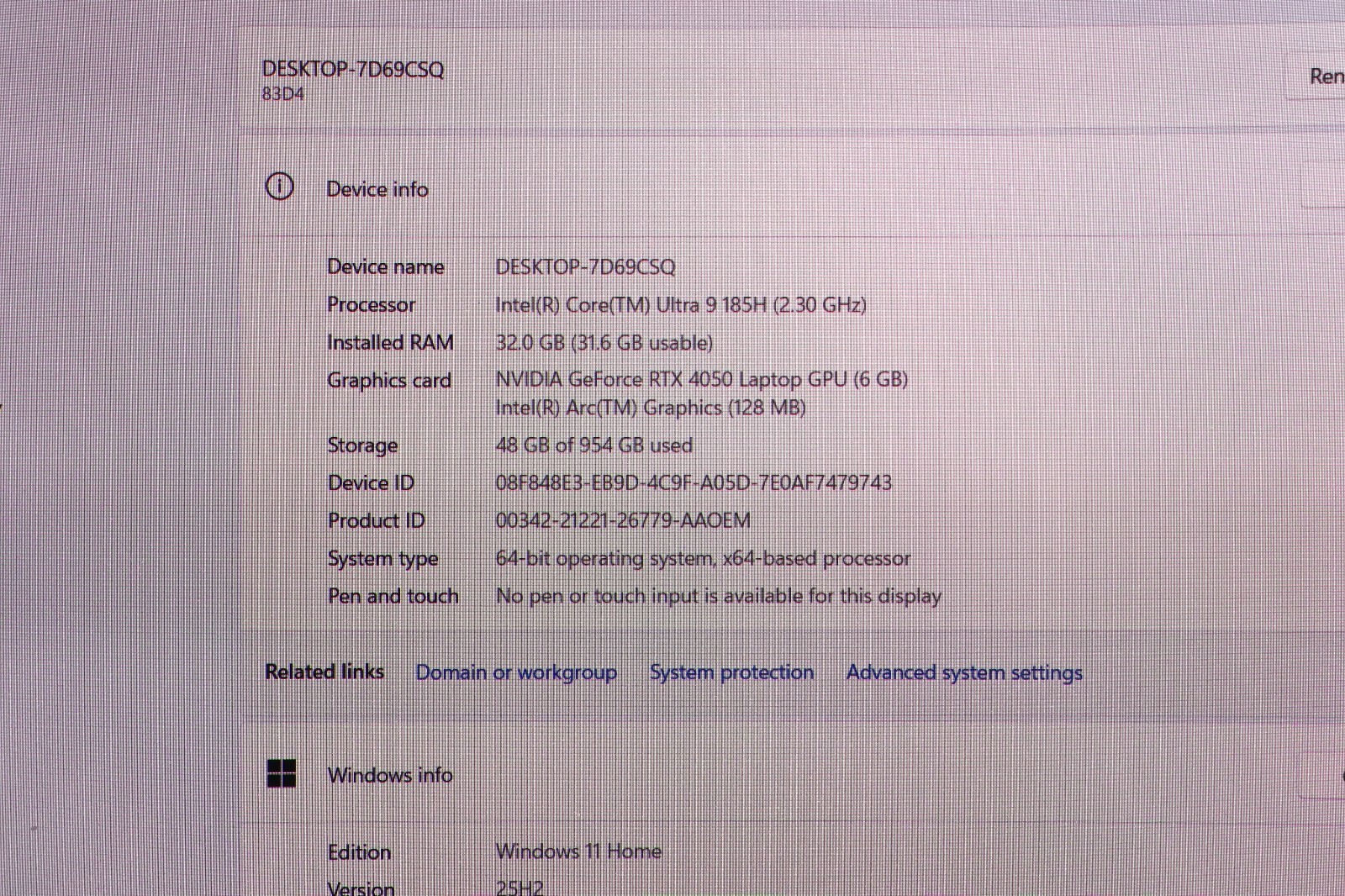Collapse the Device info section header
This screenshot has height=896, width=1345.
tap(794, 187)
